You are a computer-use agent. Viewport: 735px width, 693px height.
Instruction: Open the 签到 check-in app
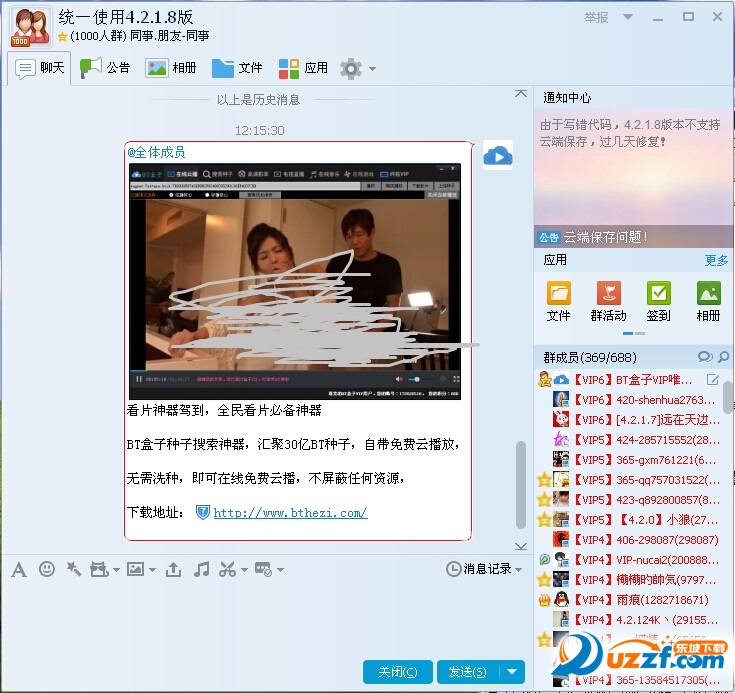coord(658,300)
